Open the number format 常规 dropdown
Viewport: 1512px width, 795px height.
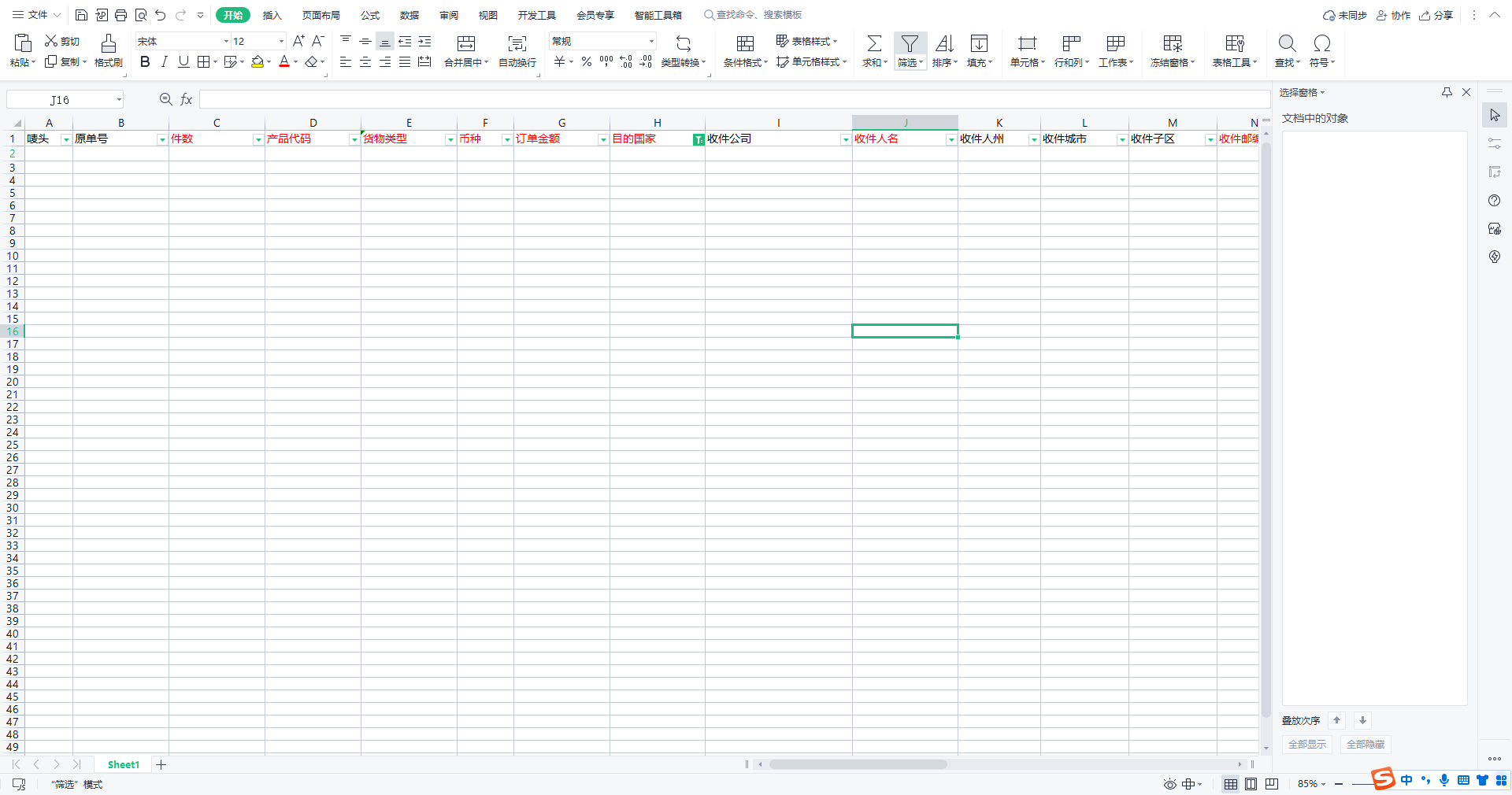click(x=651, y=41)
